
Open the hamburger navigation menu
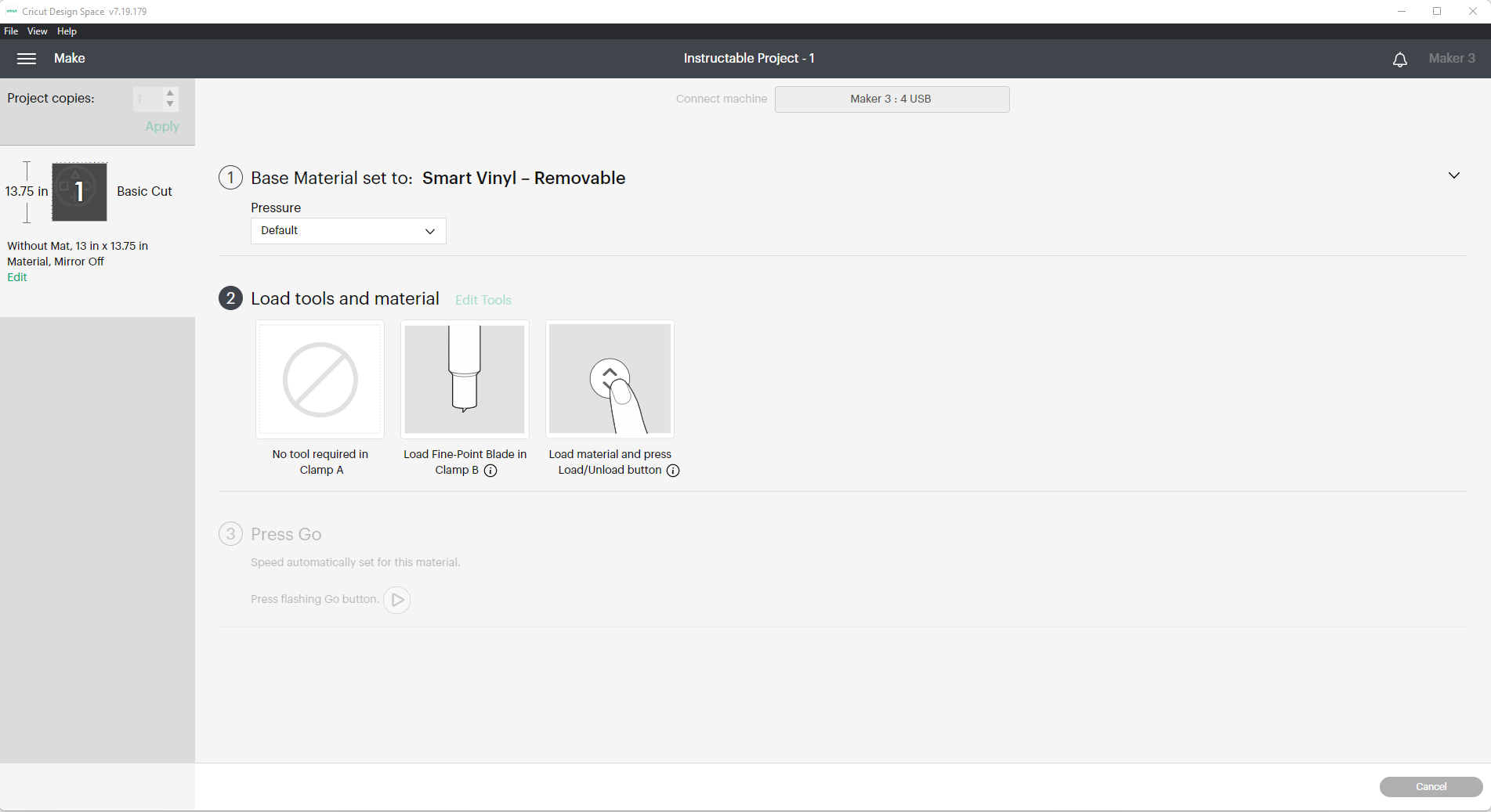[27, 59]
